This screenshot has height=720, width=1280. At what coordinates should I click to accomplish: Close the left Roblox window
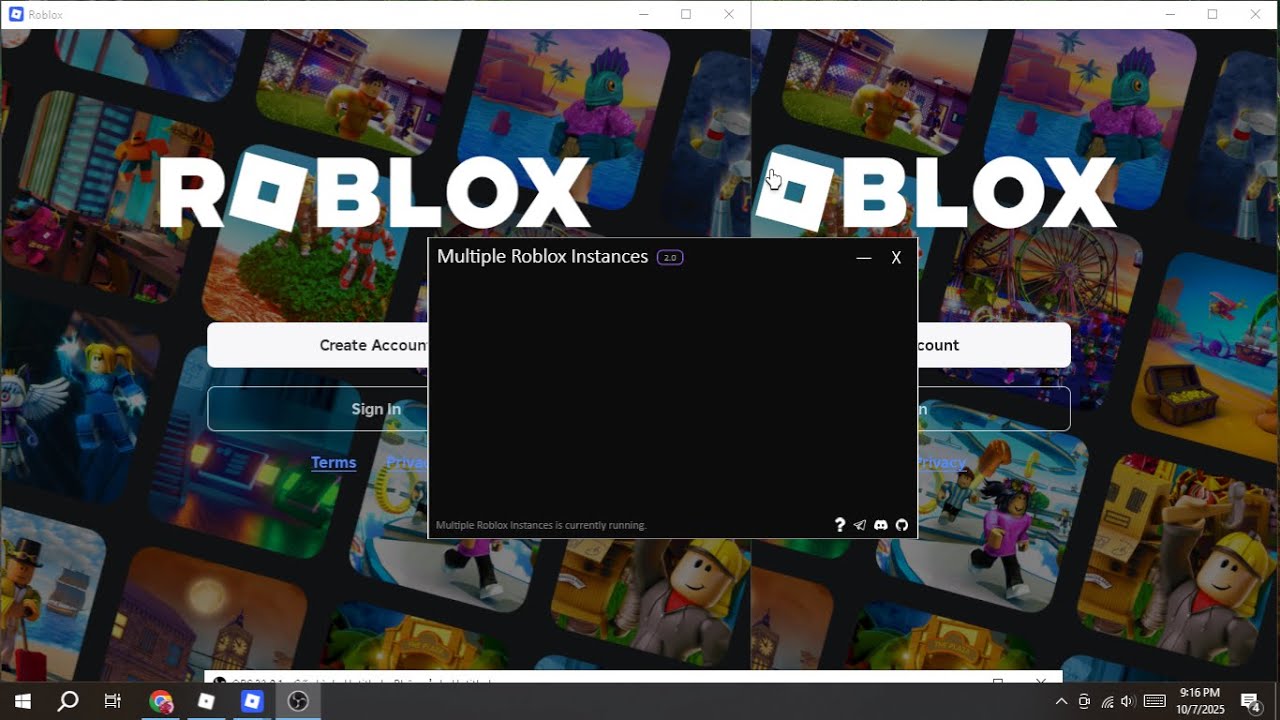click(729, 14)
